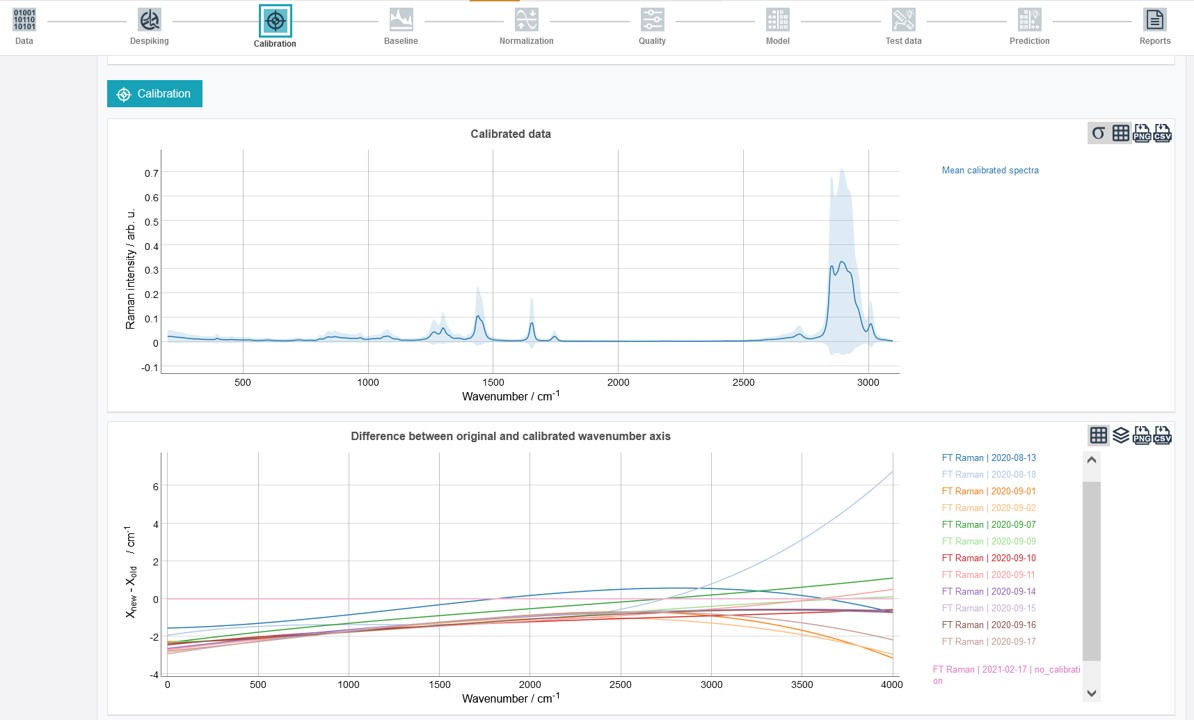Image resolution: width=1194 pixels, height=720 pixels.
Task: Toggle FT Raman 2020-09-16 trace
Action: click(988, 626)
